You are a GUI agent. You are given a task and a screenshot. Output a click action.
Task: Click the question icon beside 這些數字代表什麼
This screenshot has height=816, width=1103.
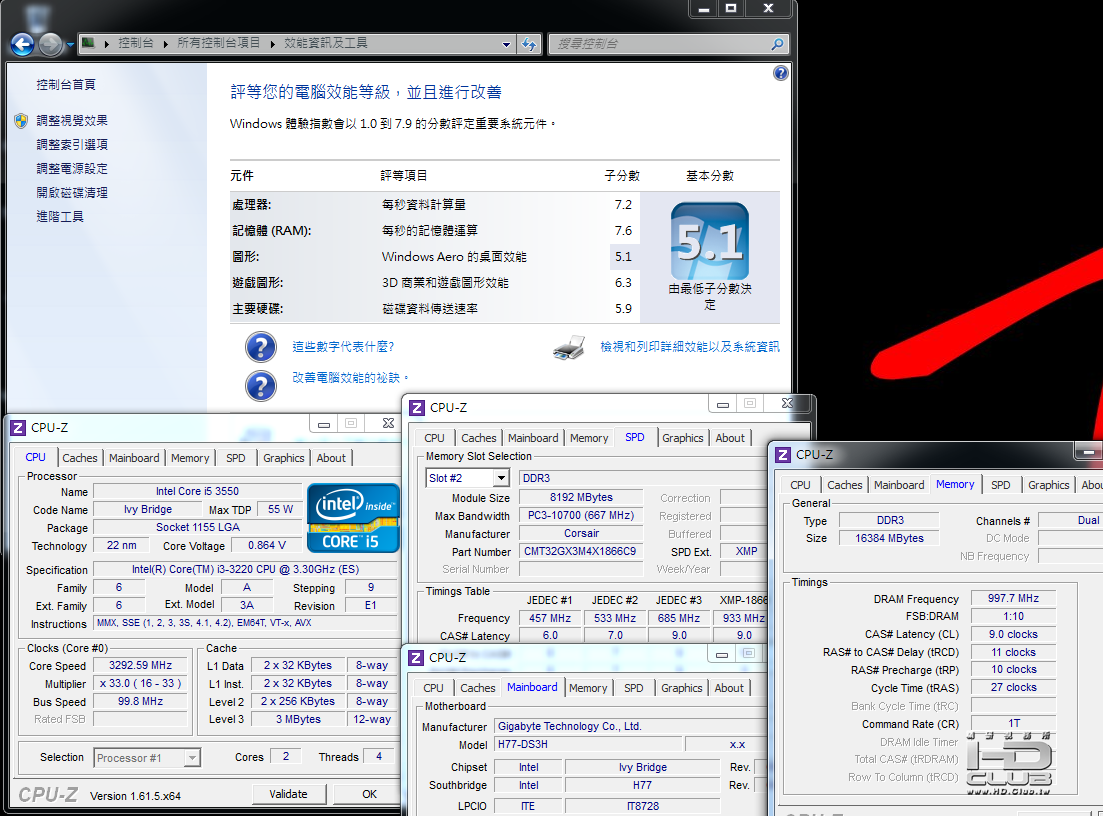260,347
